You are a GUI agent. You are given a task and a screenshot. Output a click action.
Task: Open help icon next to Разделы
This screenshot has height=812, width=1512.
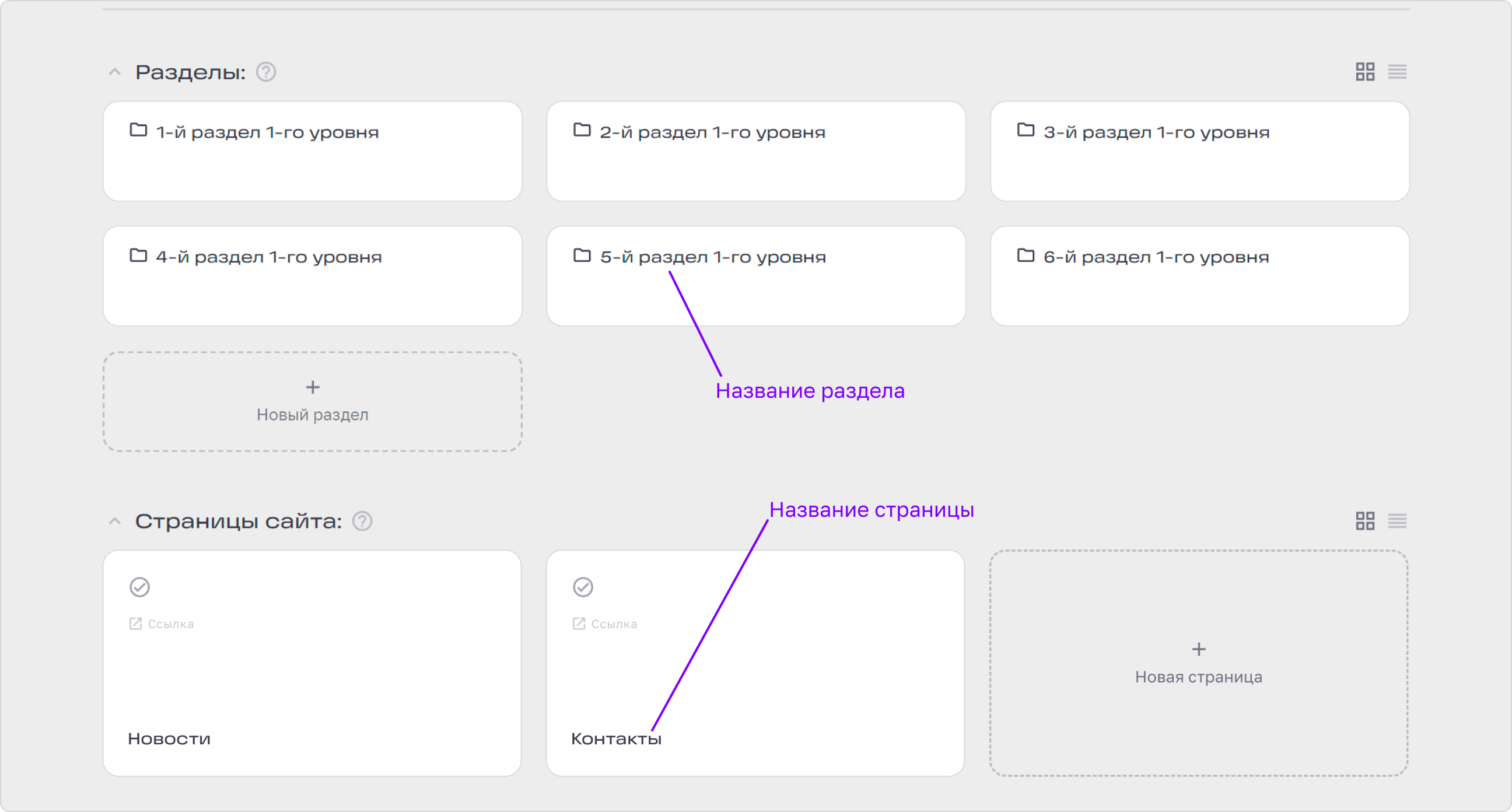pos(266,72)
